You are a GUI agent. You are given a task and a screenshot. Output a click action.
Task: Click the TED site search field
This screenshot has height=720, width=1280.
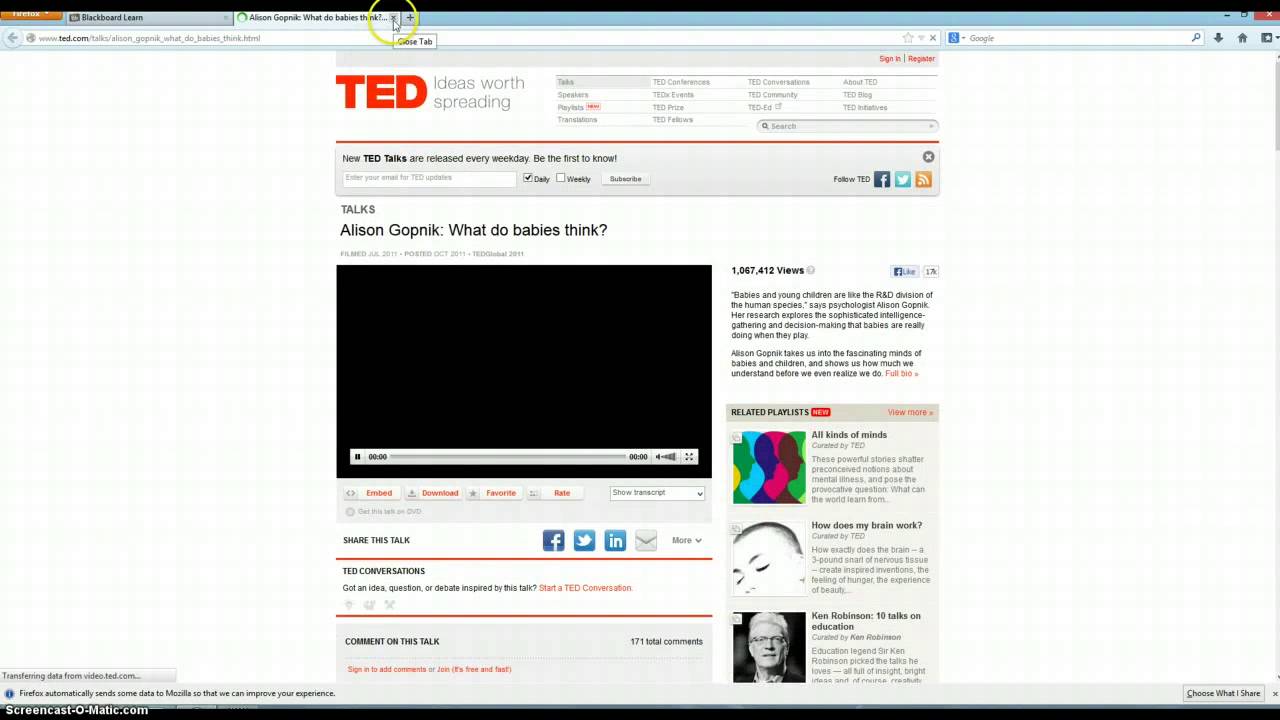click(x=847, y=126)
